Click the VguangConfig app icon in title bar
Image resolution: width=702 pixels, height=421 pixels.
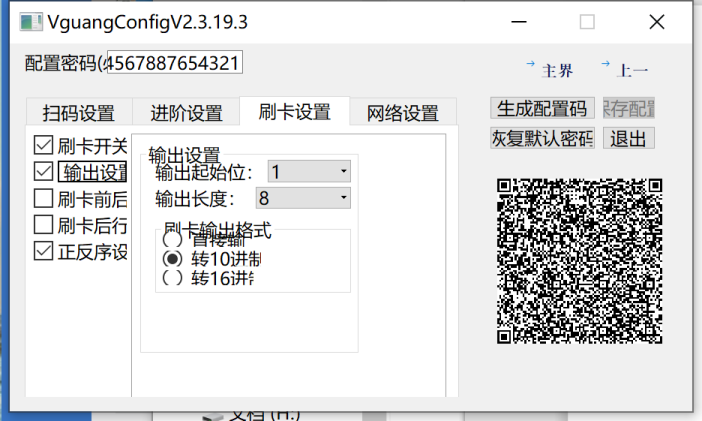(31, 22)
